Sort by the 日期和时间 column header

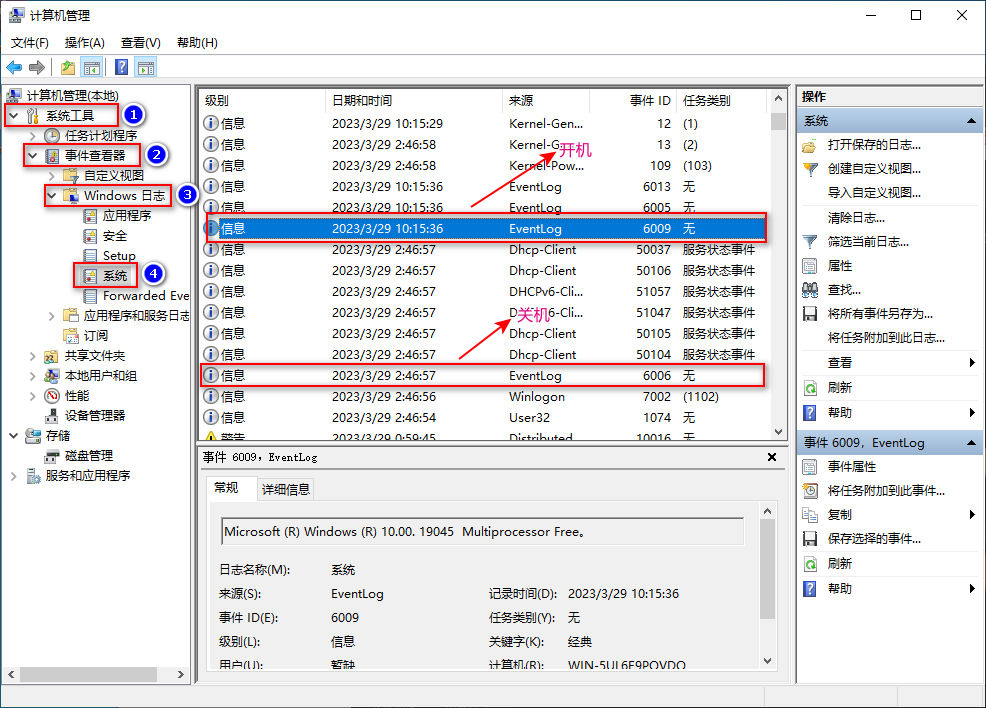coord(414,101)
